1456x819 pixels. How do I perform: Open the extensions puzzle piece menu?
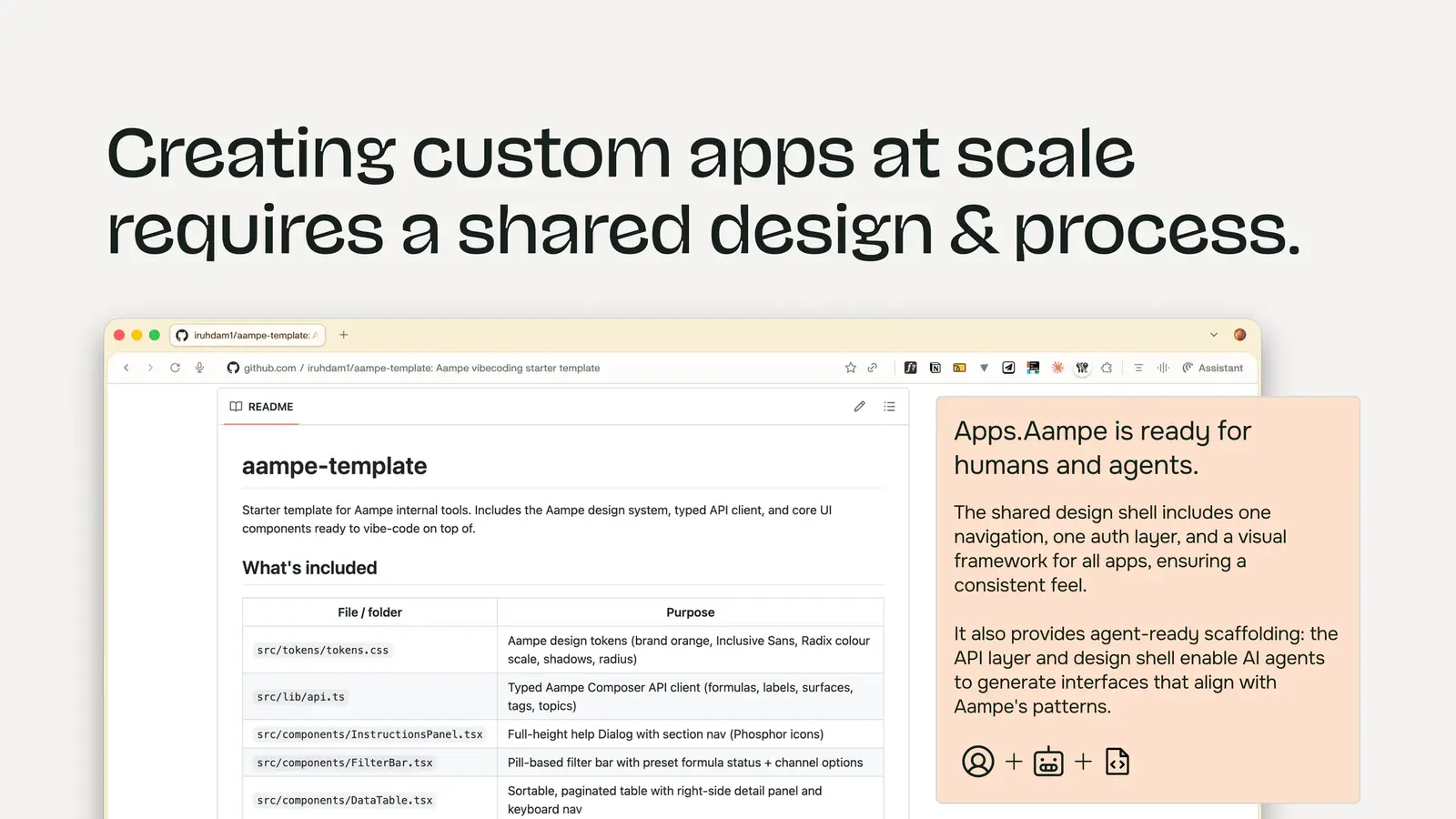tap(1107, 368)
